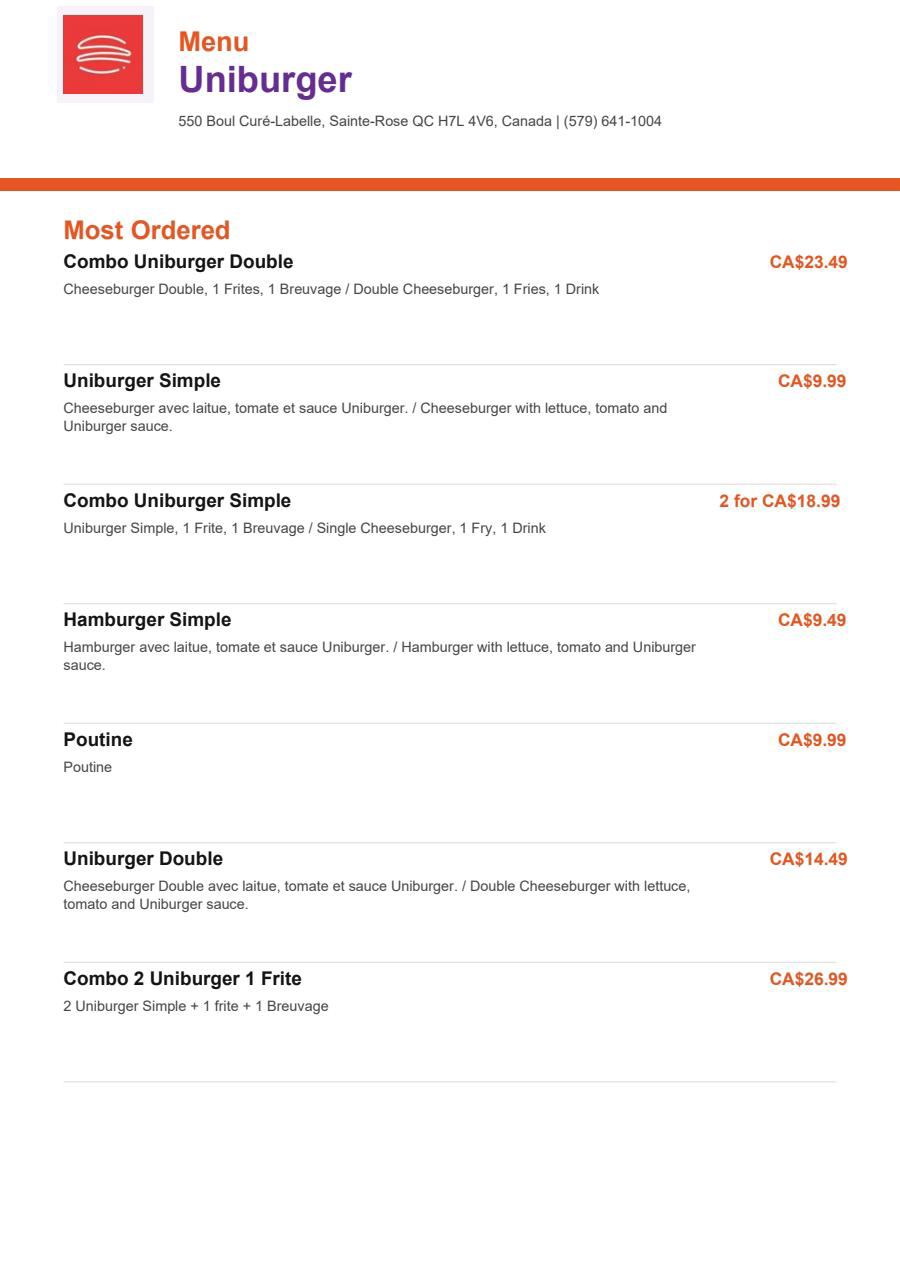Open the Hamburger Simple item
Screen dimensions: 900x1273
[147, 620]
